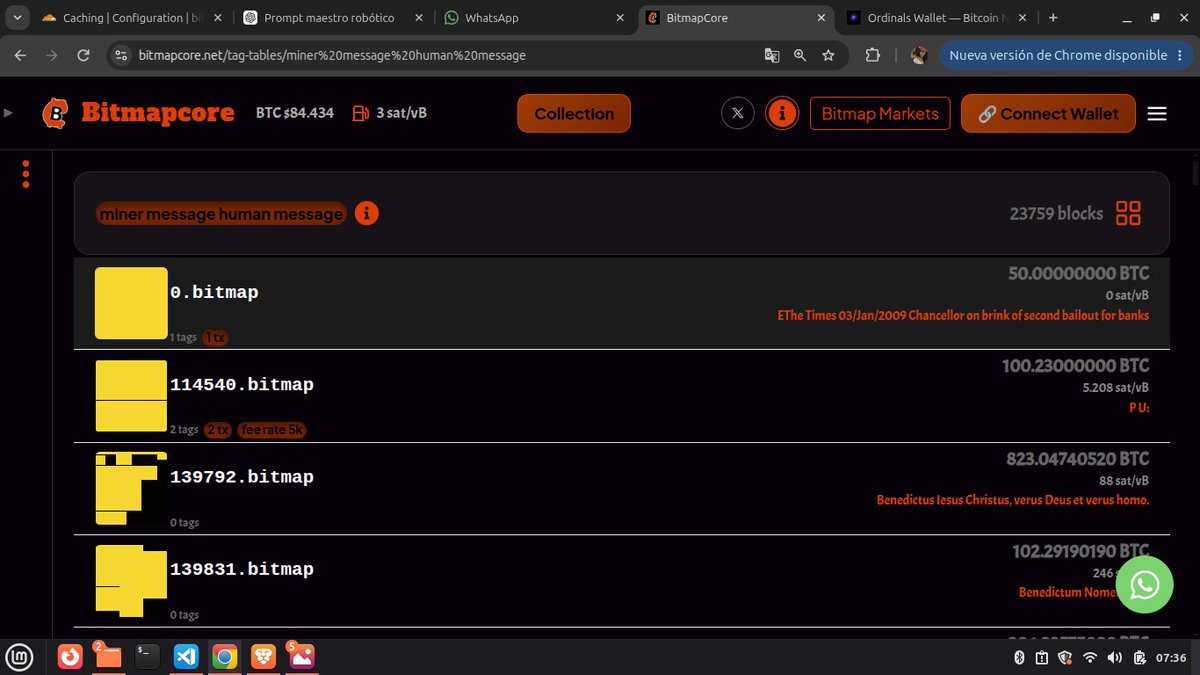Go back to previous page
The width and height of the screenshot is (1200, 675).
coord(20,56)
